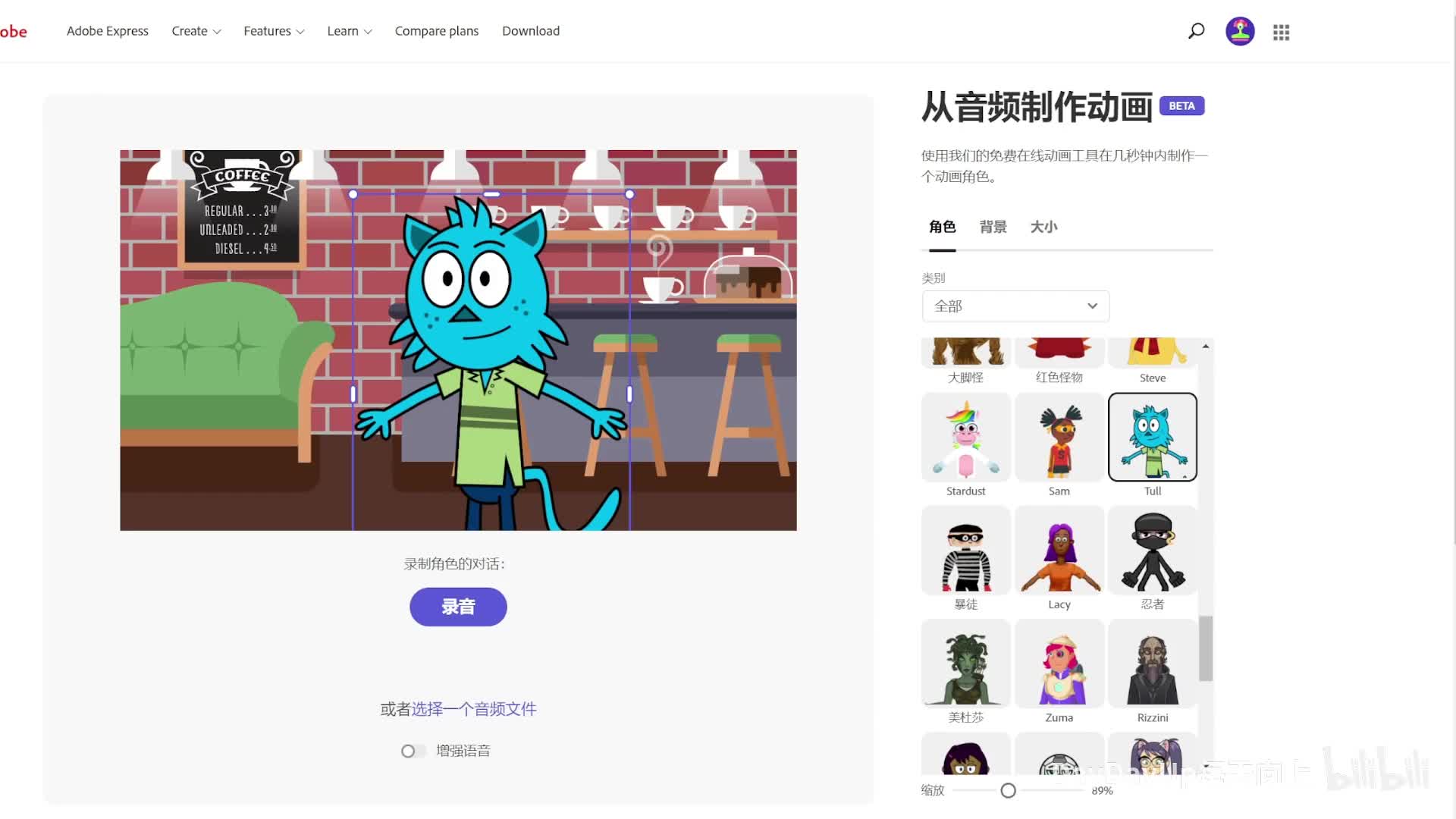
Task: Open the apps grid icon
Action: [1281, 32]
